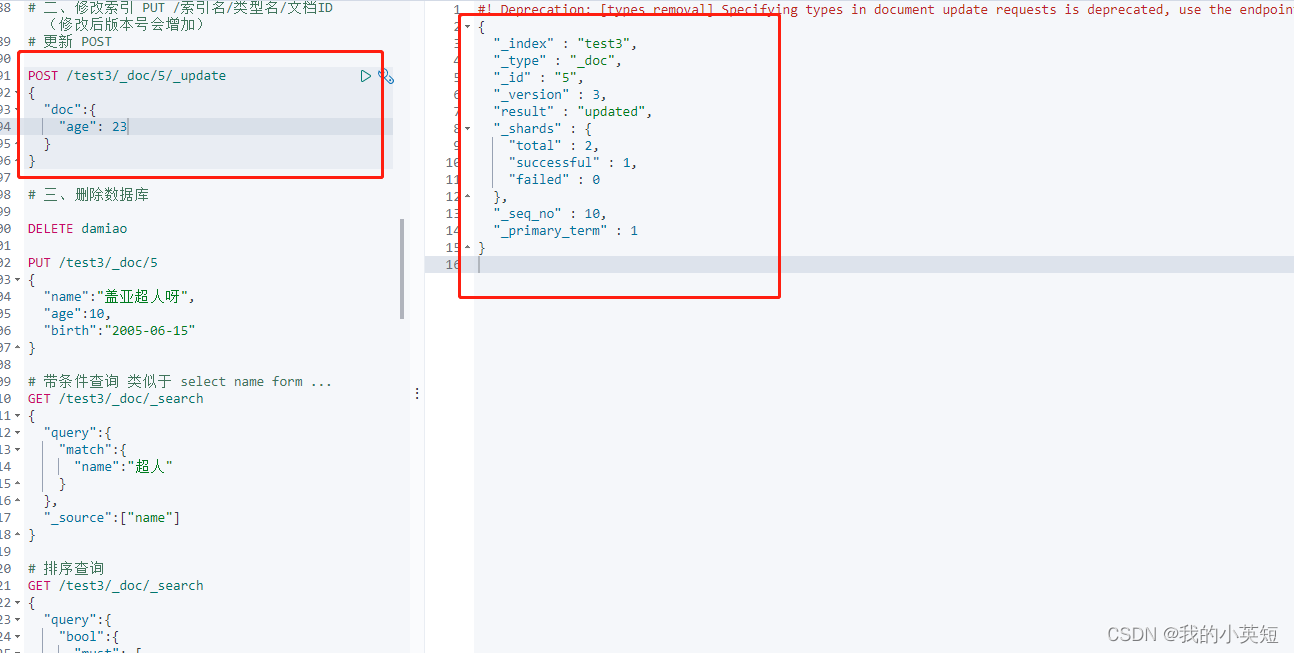Click the "_source":["name"] line
Viewport: 1294px width, 653px height.
point(112,518)
